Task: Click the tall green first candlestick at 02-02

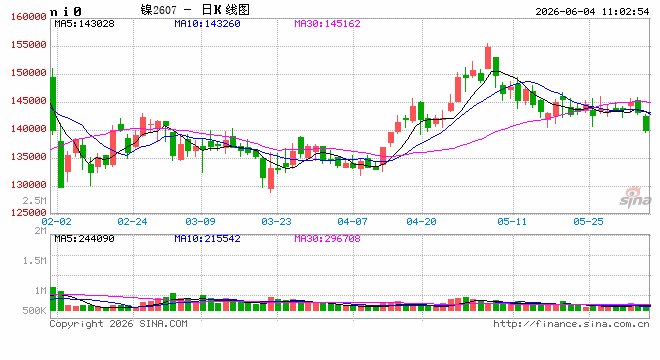Action: point(53,104)
